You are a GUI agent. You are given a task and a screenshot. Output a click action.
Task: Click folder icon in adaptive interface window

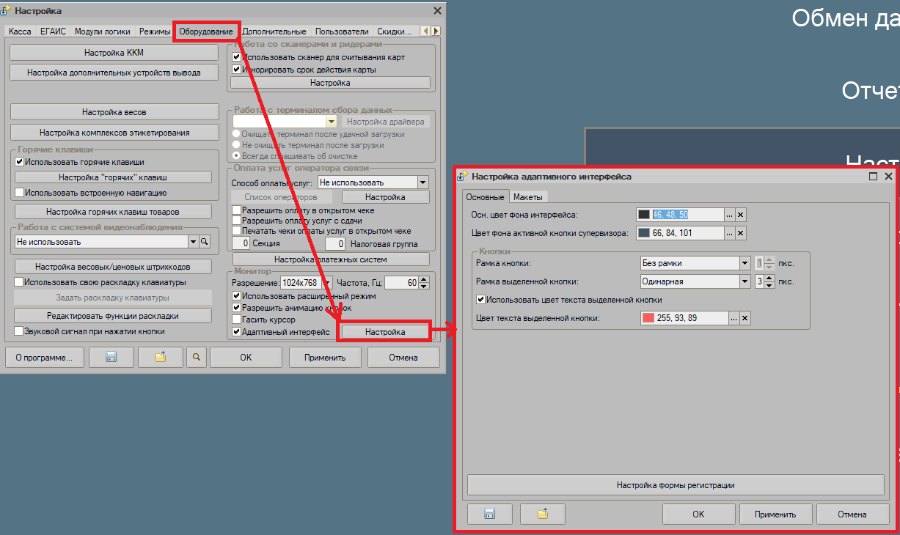542,514
